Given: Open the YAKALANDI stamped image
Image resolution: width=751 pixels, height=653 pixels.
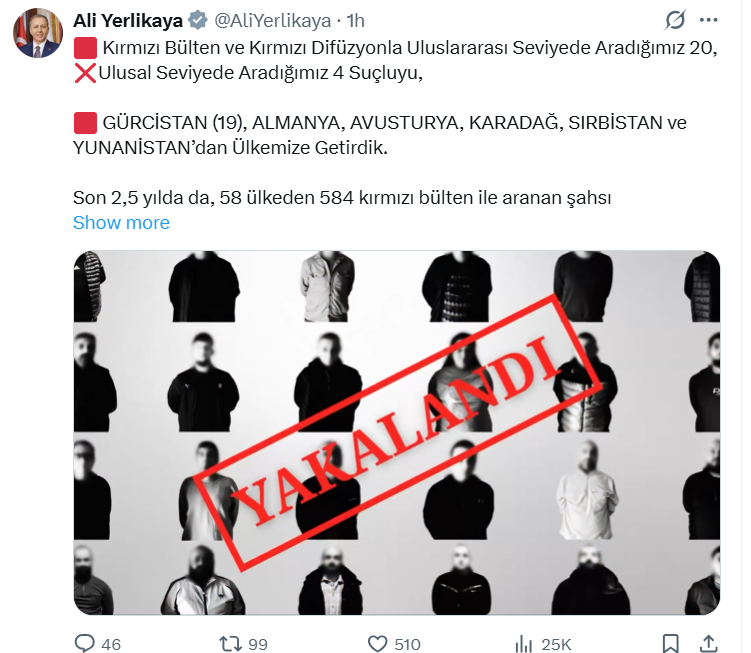Looking at the screenshot, I should click(397, 433).
